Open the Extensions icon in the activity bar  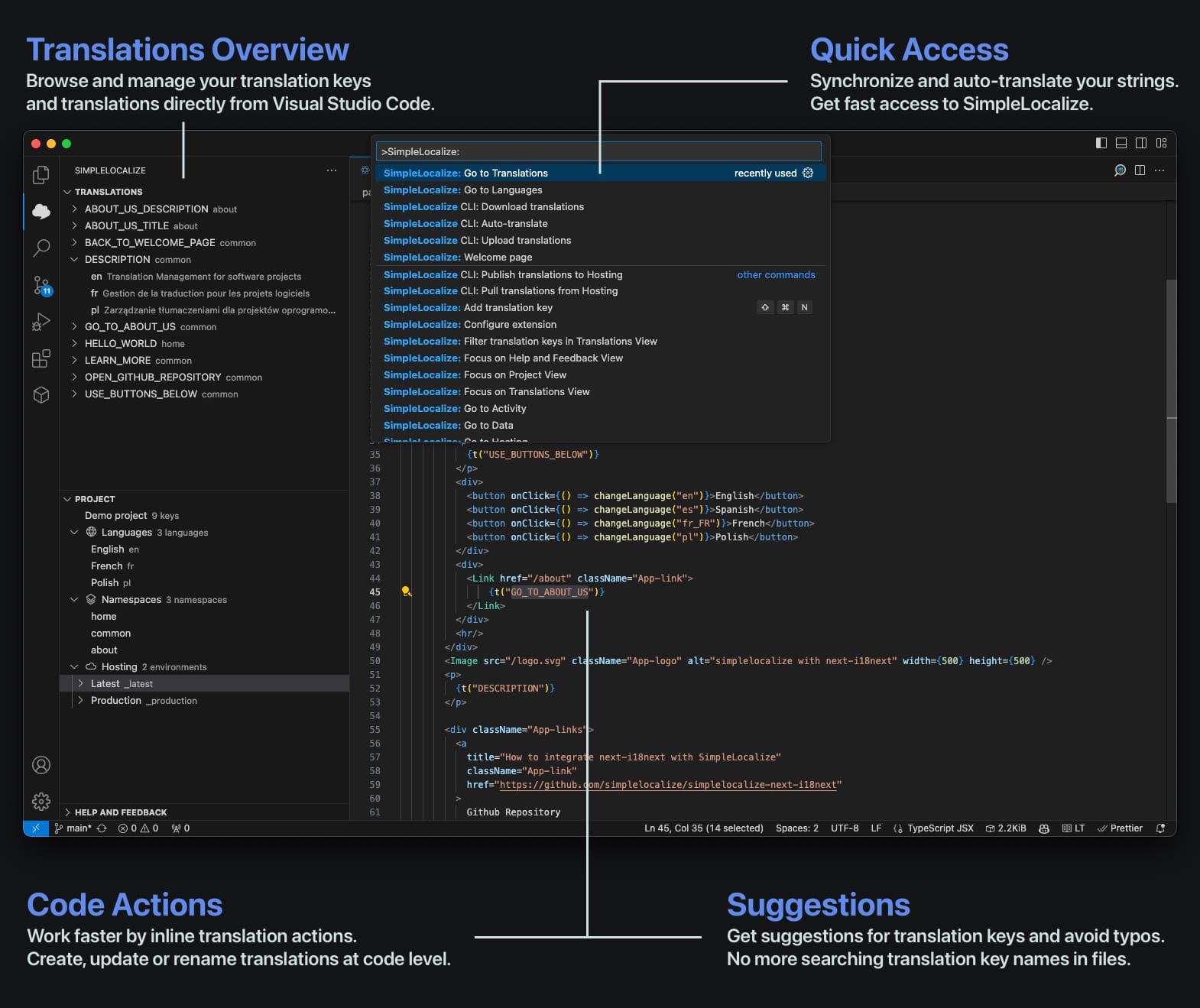click(41, 358)
